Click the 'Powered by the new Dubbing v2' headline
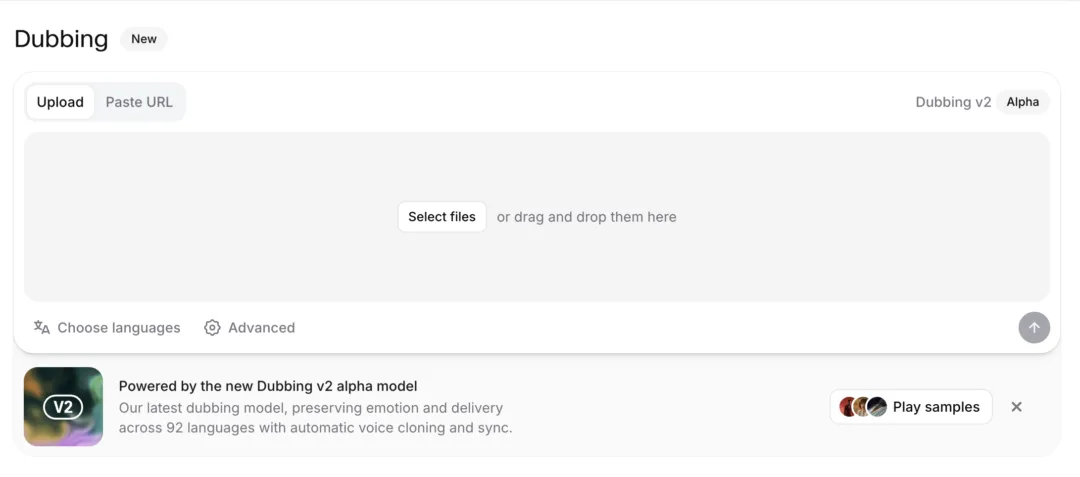Viewport: 1080px width, 477px height. tap(268, 386)
